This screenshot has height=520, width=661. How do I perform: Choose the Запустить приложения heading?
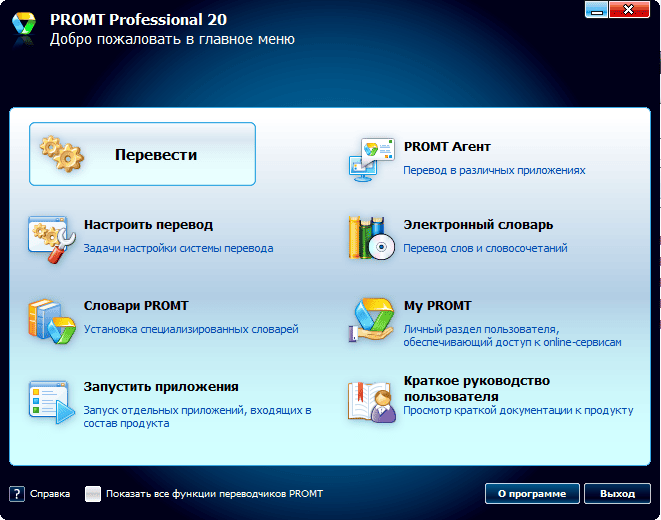[161, 386]
